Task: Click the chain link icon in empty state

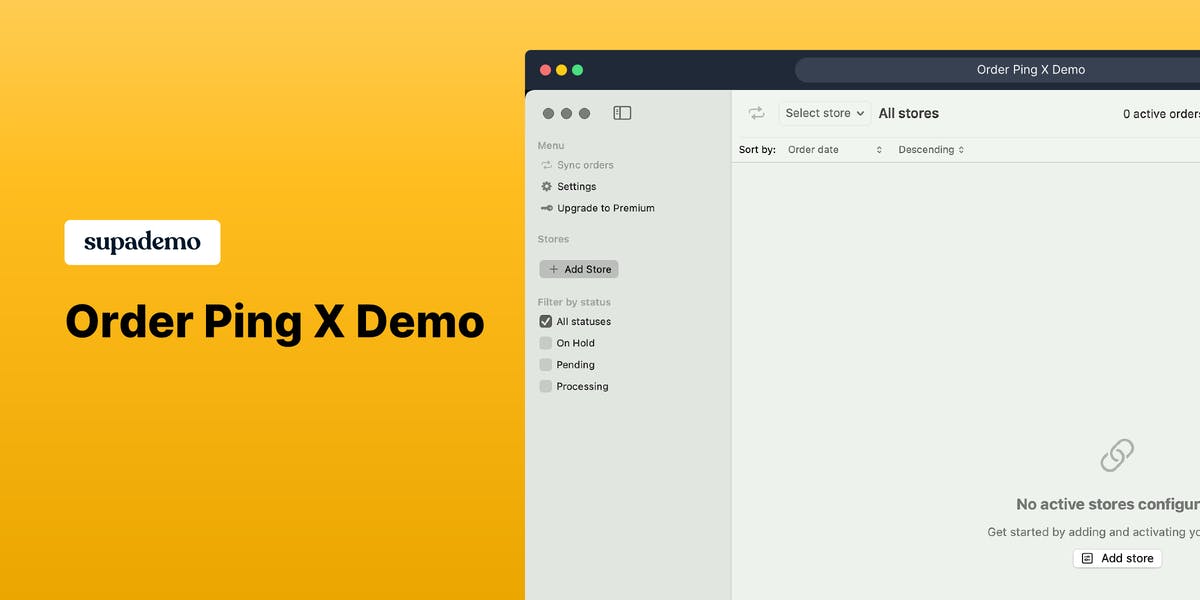Action: [x=1117, y=455]
